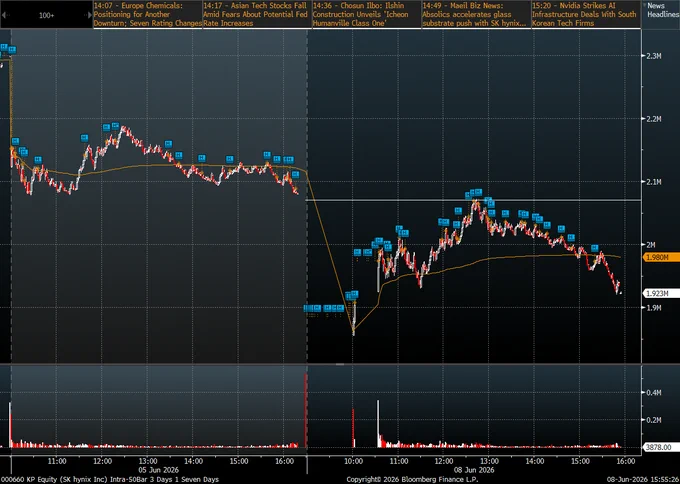The image size is (680, 484).
Task: Click the 13:00 time label under 05 Jun
Action: [148, 461]
